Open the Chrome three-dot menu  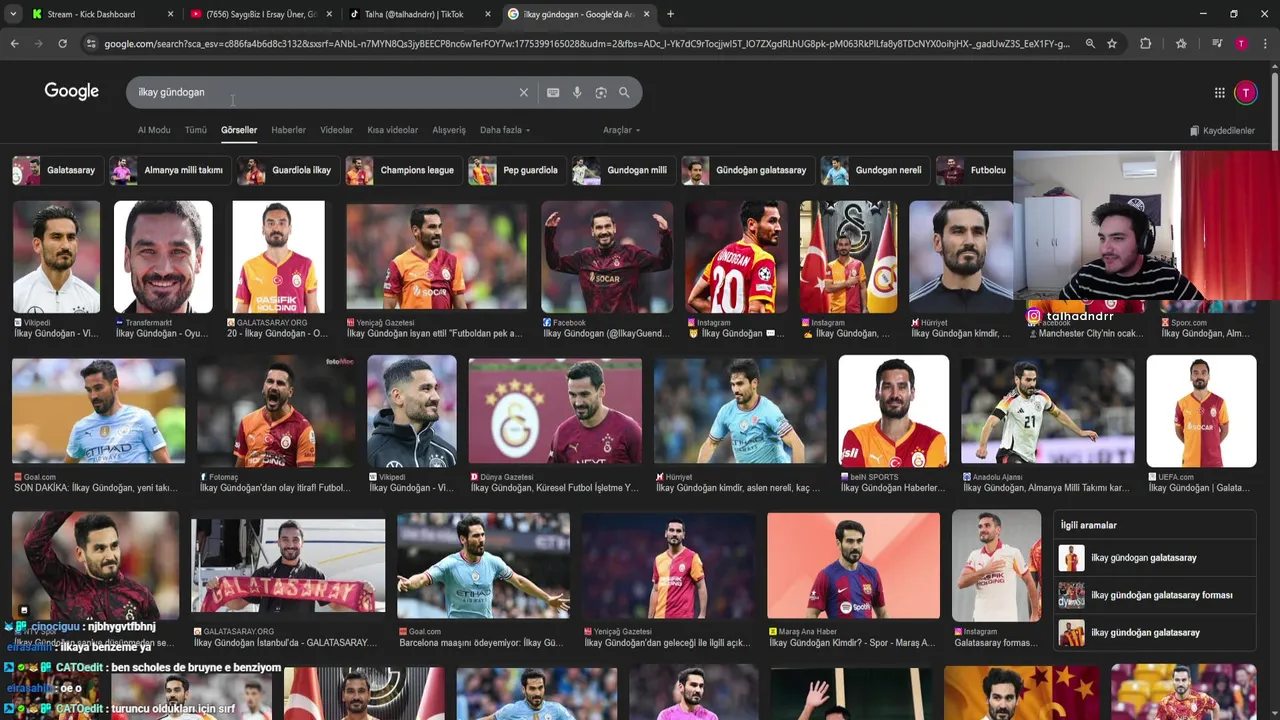(x=1265, y=43)
